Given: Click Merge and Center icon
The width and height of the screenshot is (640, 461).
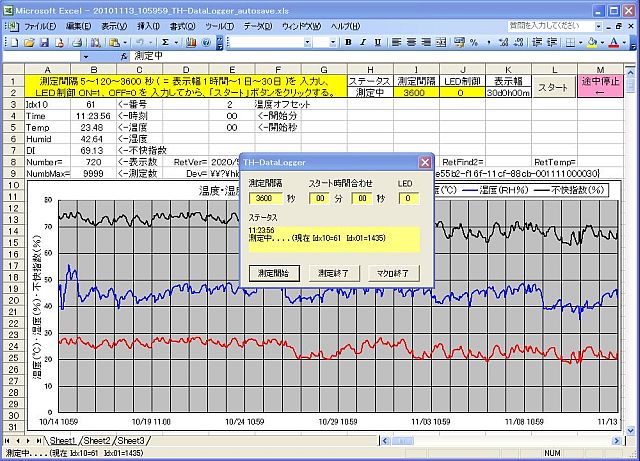Looking at the screenshot, I should tap(441, 42).
